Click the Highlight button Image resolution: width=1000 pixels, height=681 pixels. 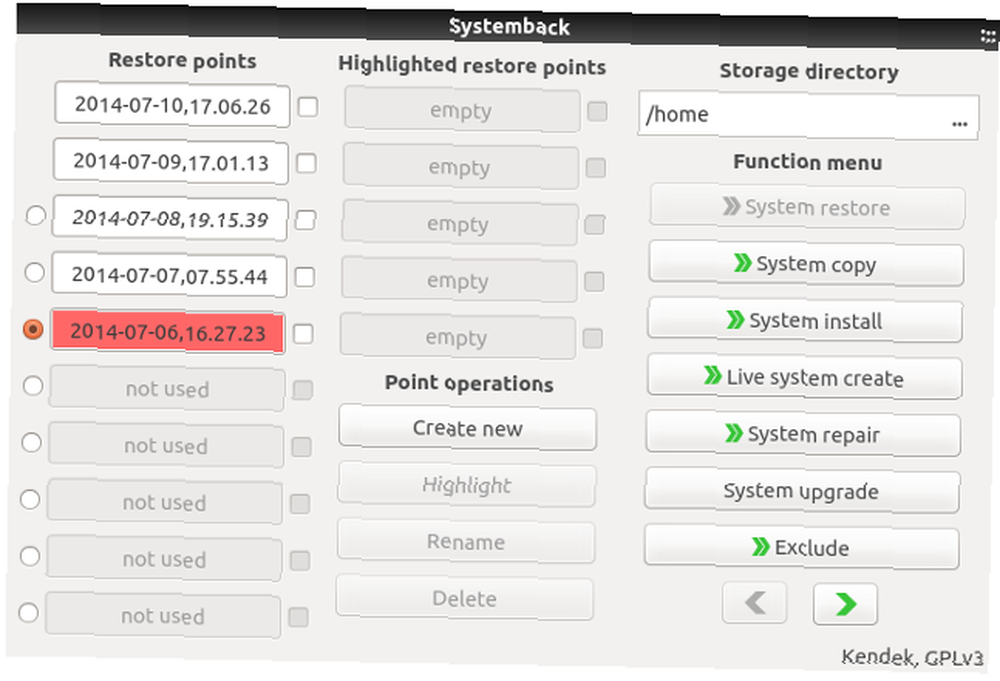(x=466, y=485)
